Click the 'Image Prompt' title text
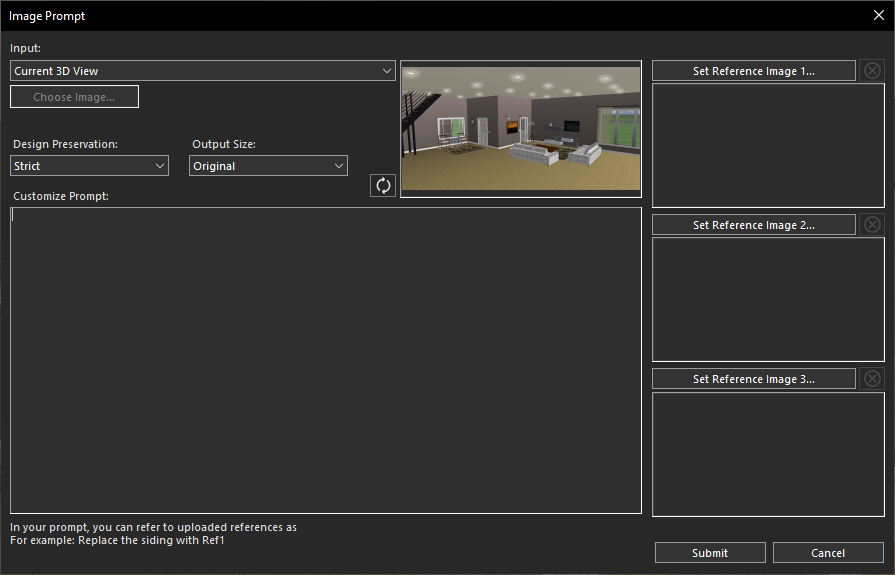The image size is (895, 575). (47, 16)
